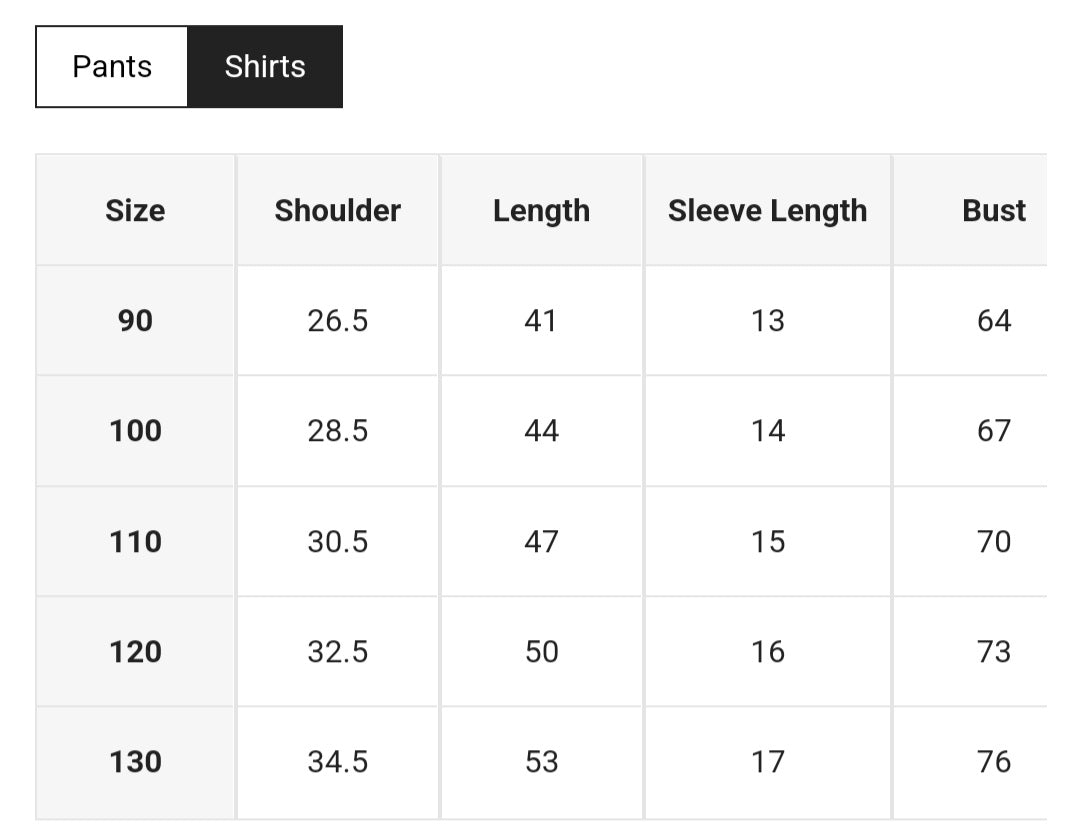Switch to the Pants tab
The height and width of the screenshot is (836, 1080).
tap(112, 67)
